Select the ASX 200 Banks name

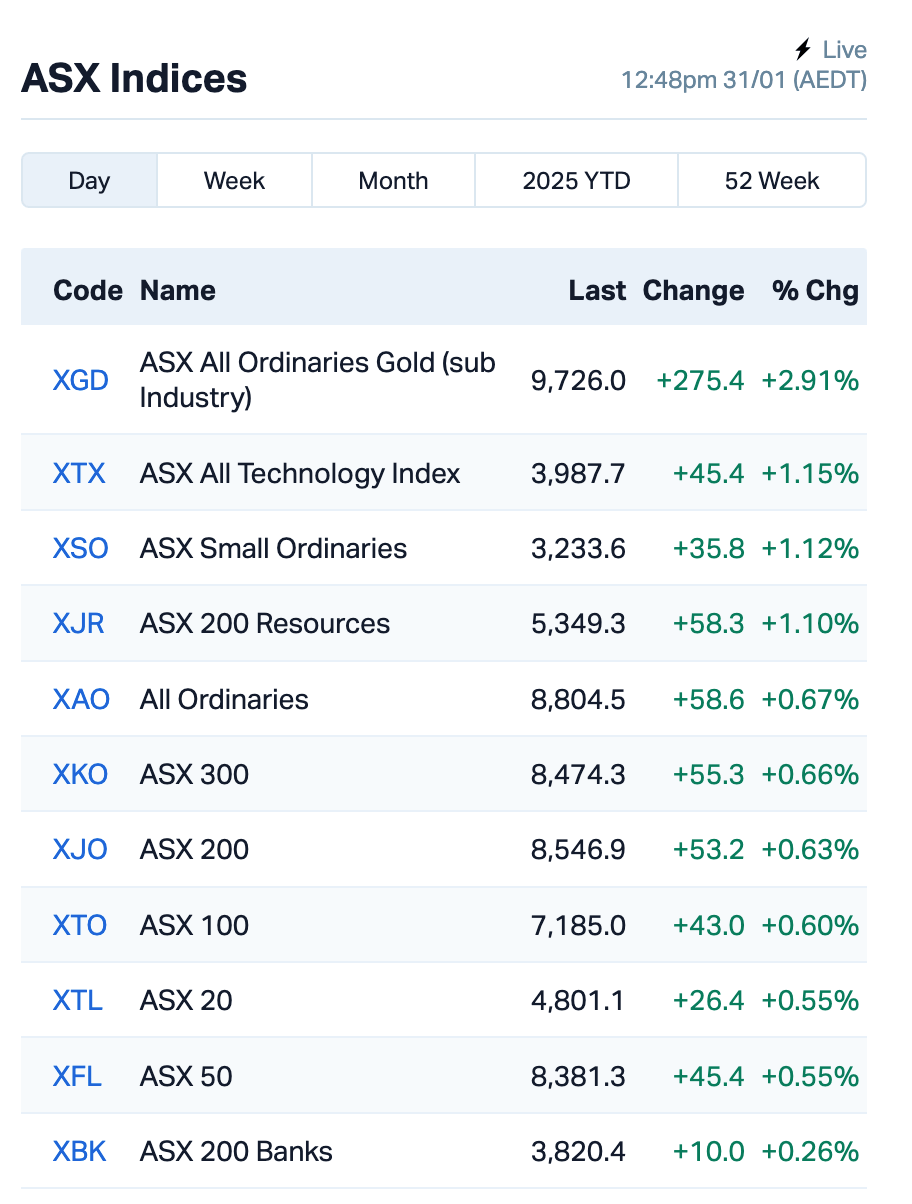tap(236, 1152)
